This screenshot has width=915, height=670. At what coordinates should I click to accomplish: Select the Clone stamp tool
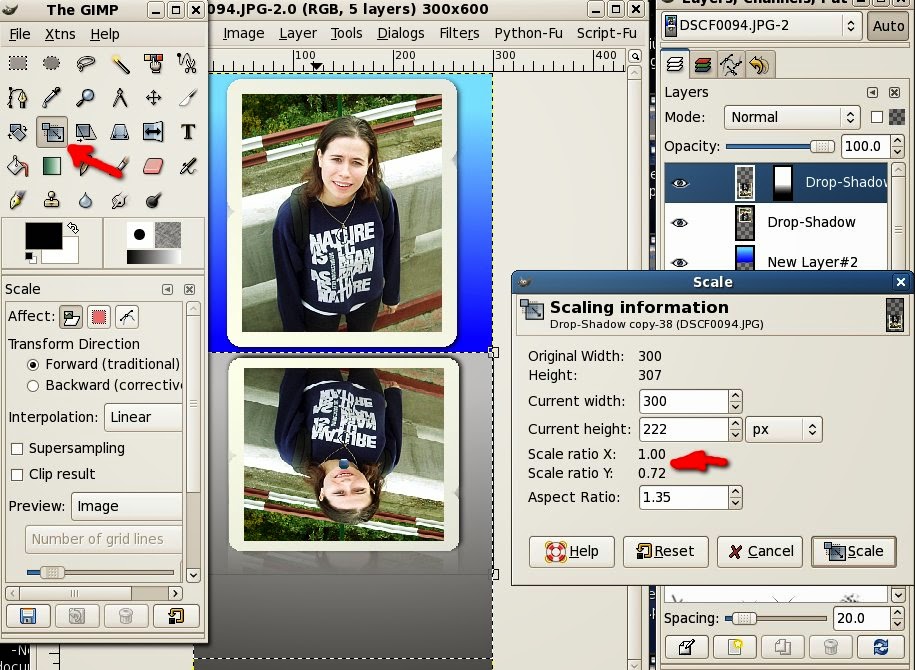click(x=51, y=201)
